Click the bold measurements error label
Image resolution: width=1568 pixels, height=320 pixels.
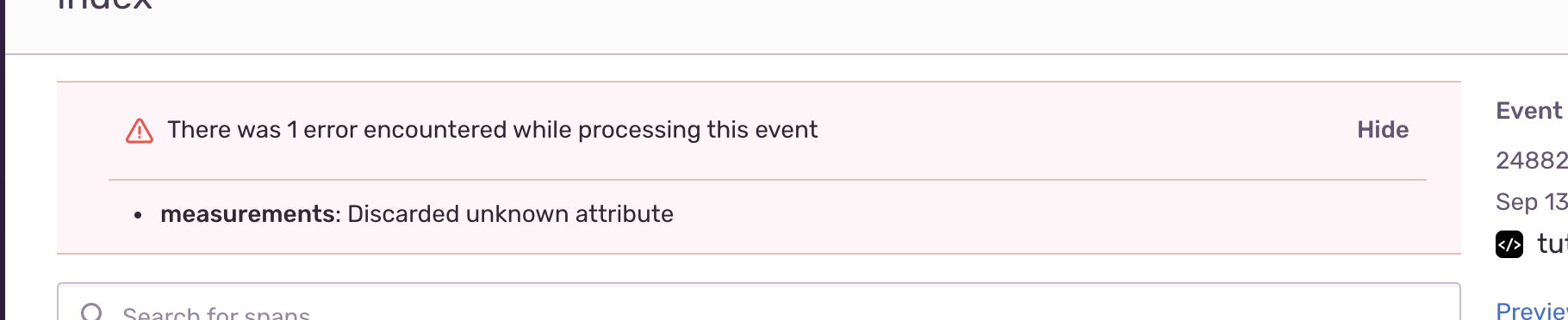pos(247,214)
